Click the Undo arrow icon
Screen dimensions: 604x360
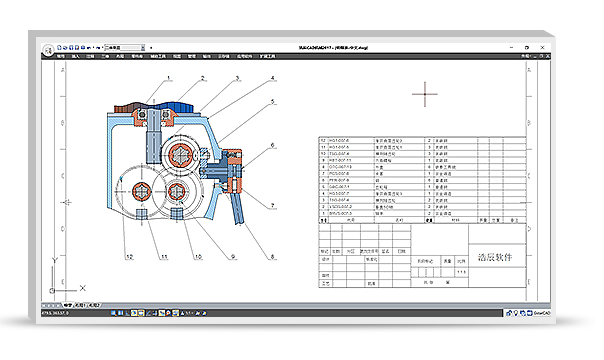tap(89, 48)
